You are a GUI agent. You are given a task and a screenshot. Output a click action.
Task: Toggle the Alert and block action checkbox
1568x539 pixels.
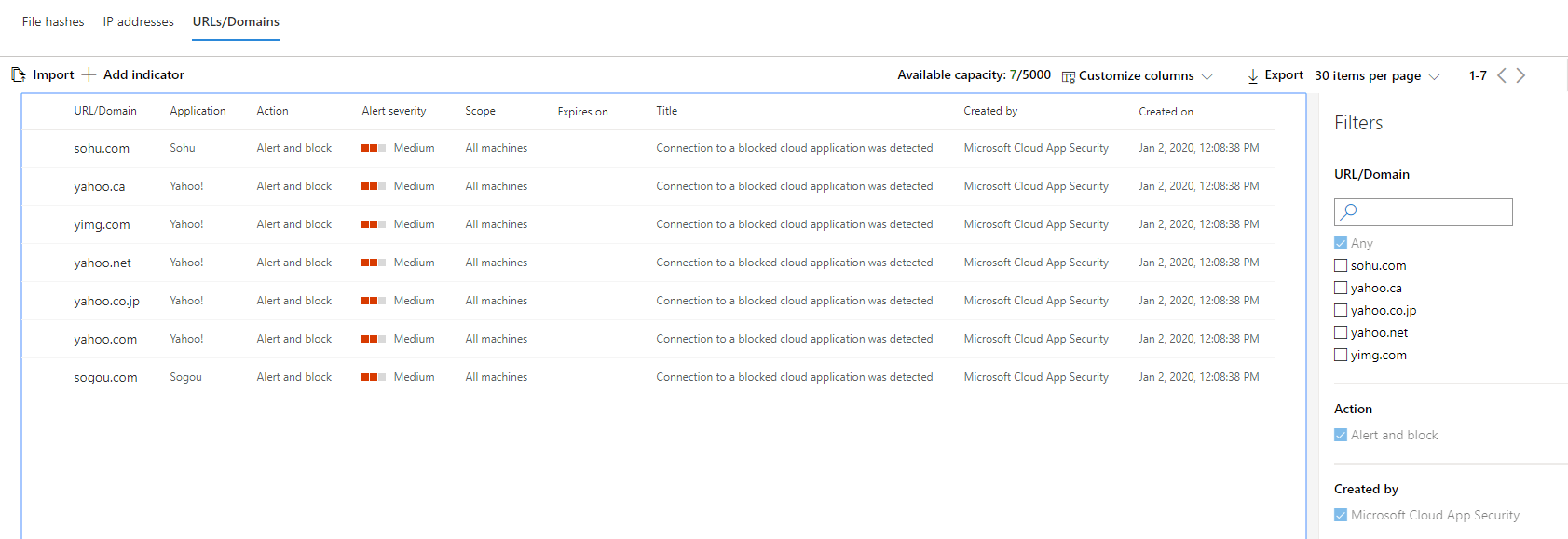point(1341,435)
